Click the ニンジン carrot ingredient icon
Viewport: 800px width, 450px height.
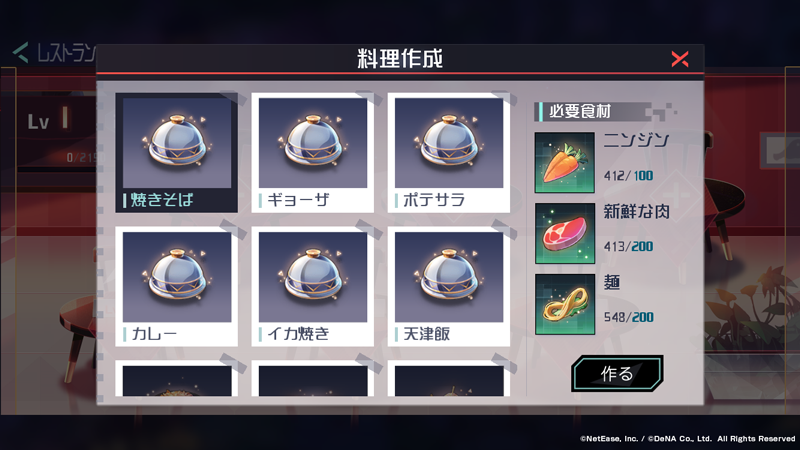coord(565,163)
